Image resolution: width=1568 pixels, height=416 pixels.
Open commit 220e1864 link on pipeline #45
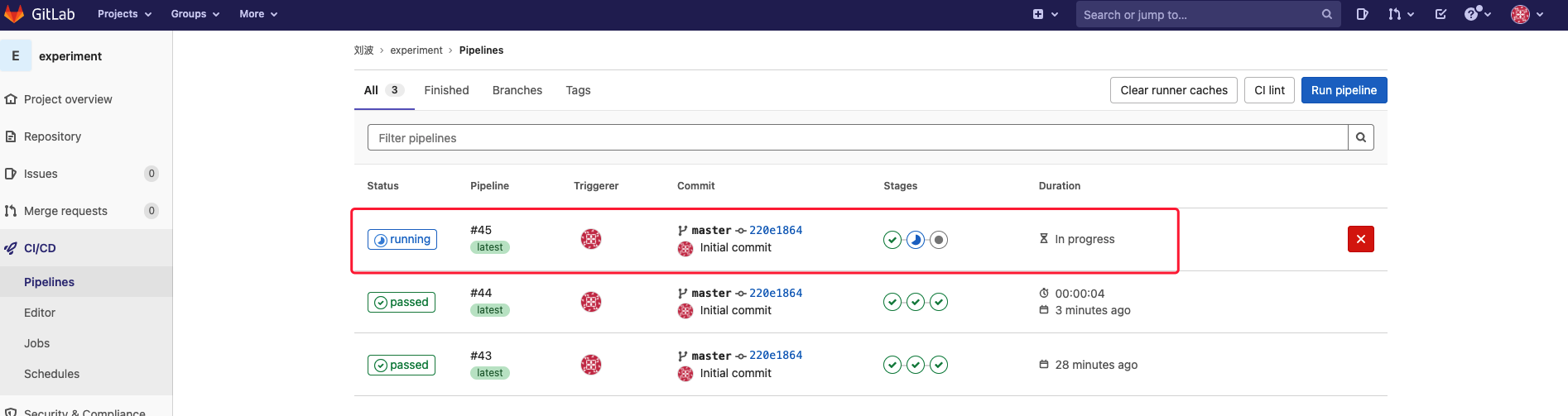pyautogui.click(x=775, y=230)
